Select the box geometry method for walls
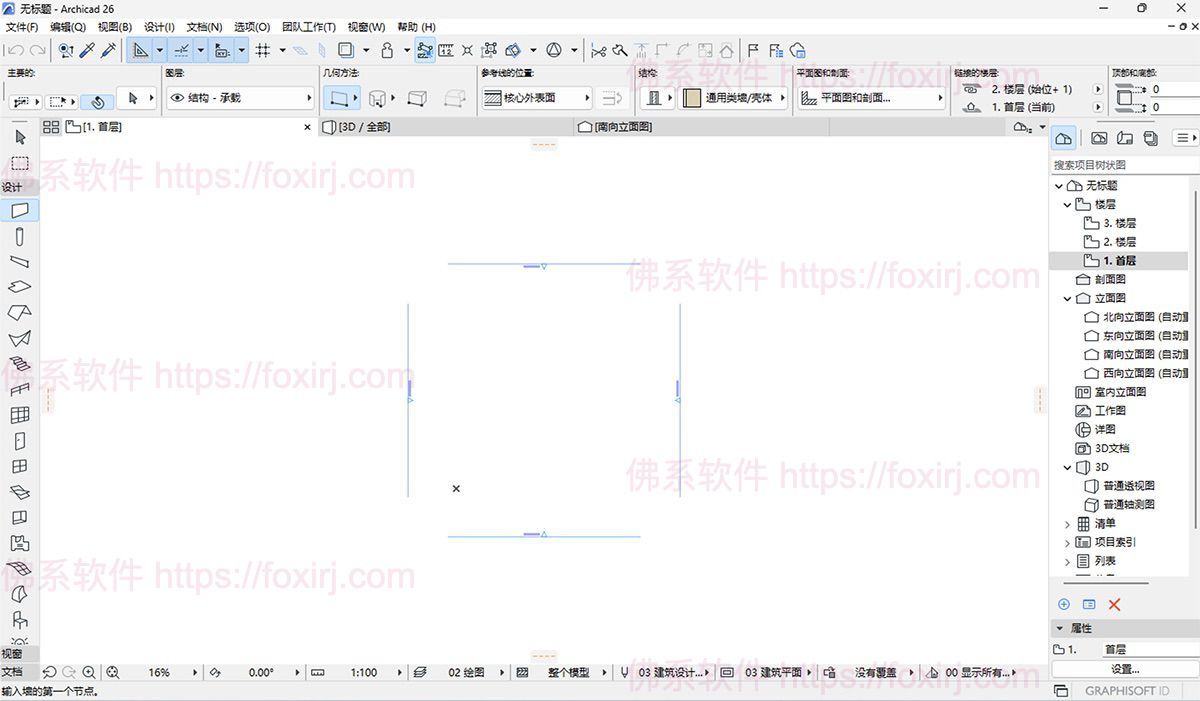1200x701 pixels. tap(418, 97)
